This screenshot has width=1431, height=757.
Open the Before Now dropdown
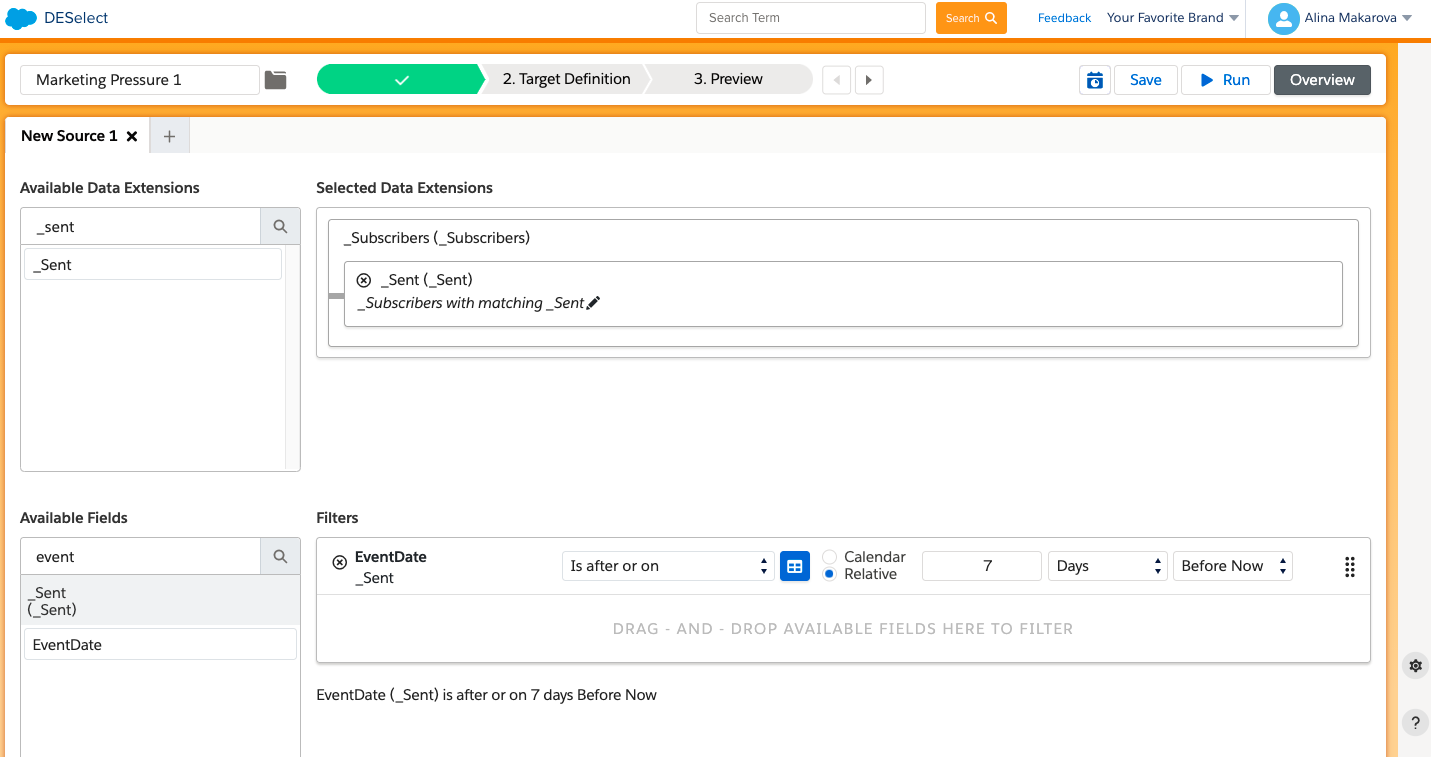[x=1232, y=566]
